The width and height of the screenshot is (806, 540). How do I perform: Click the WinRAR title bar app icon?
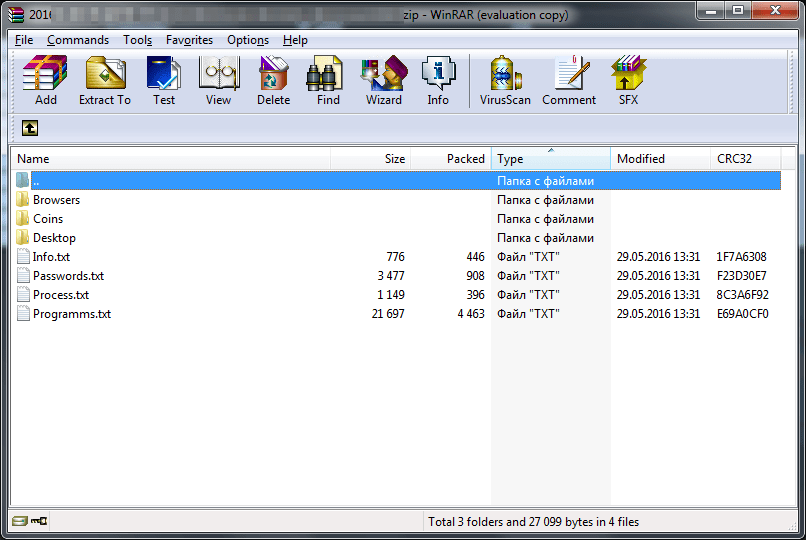pyautogui.click(x=16, y=14)
